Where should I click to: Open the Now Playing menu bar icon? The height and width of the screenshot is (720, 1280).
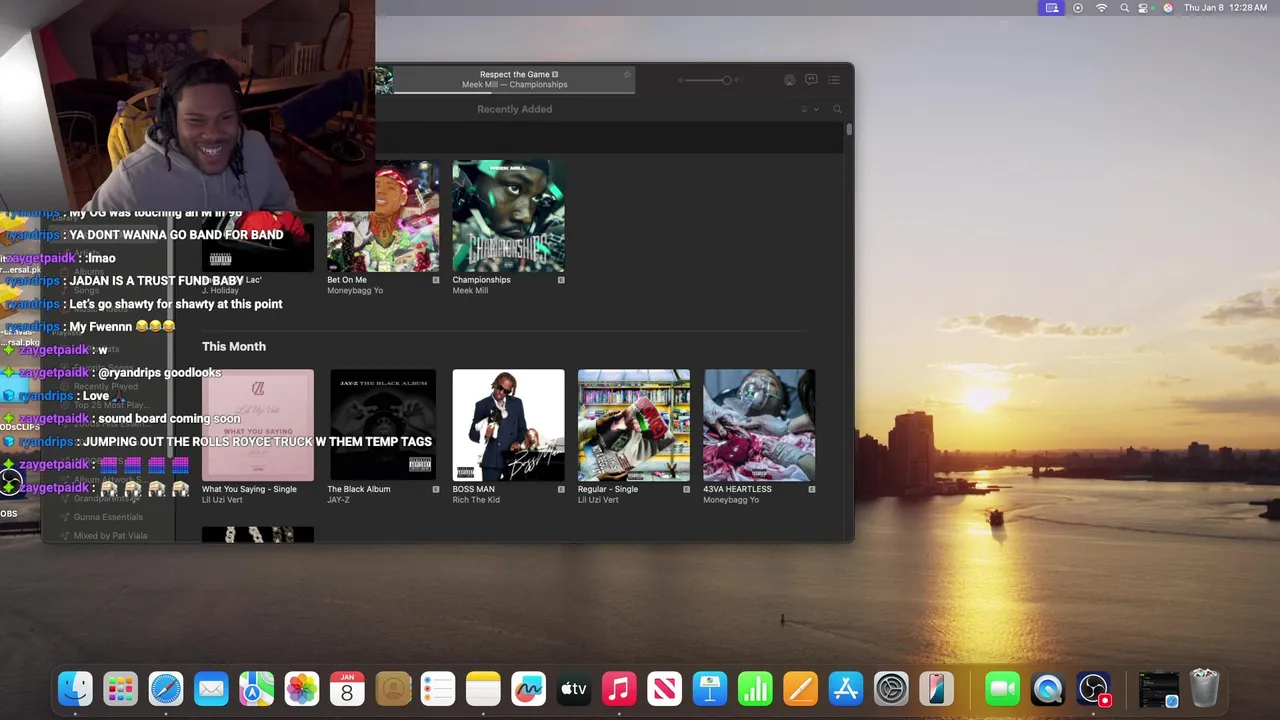point(1078,8)
